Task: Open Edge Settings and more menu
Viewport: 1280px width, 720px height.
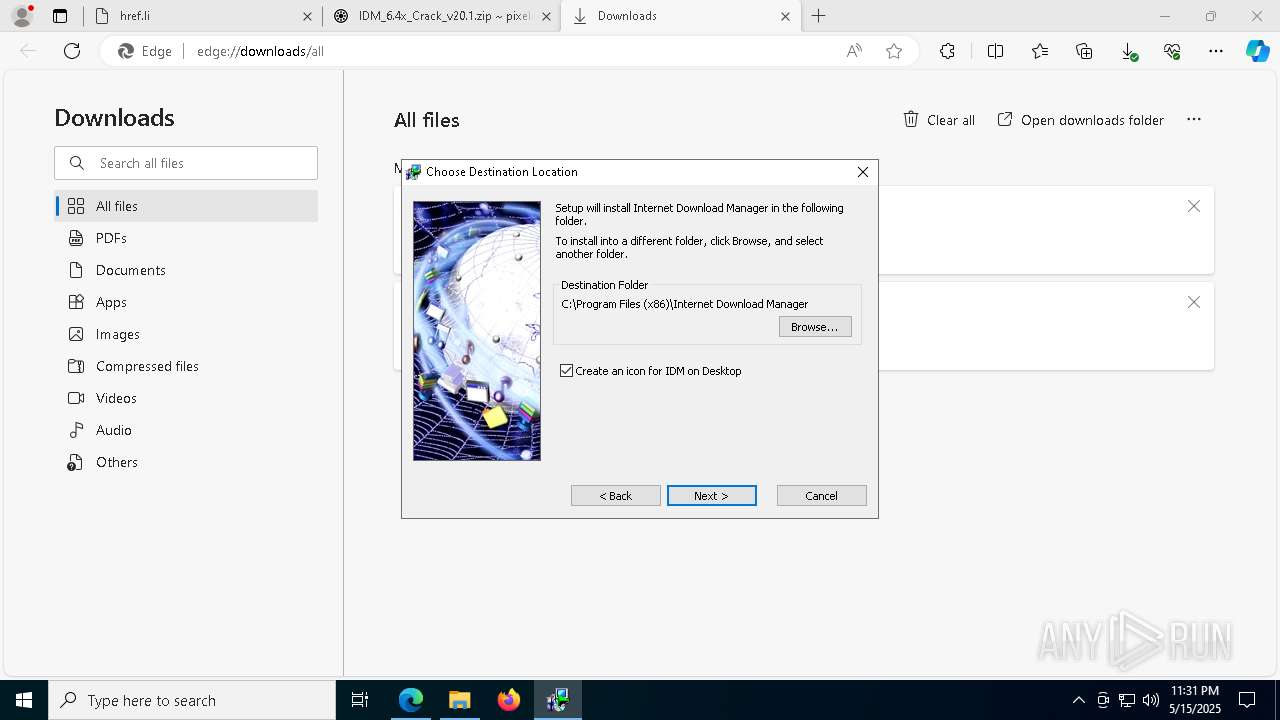Action: [x=1216, y=51]
